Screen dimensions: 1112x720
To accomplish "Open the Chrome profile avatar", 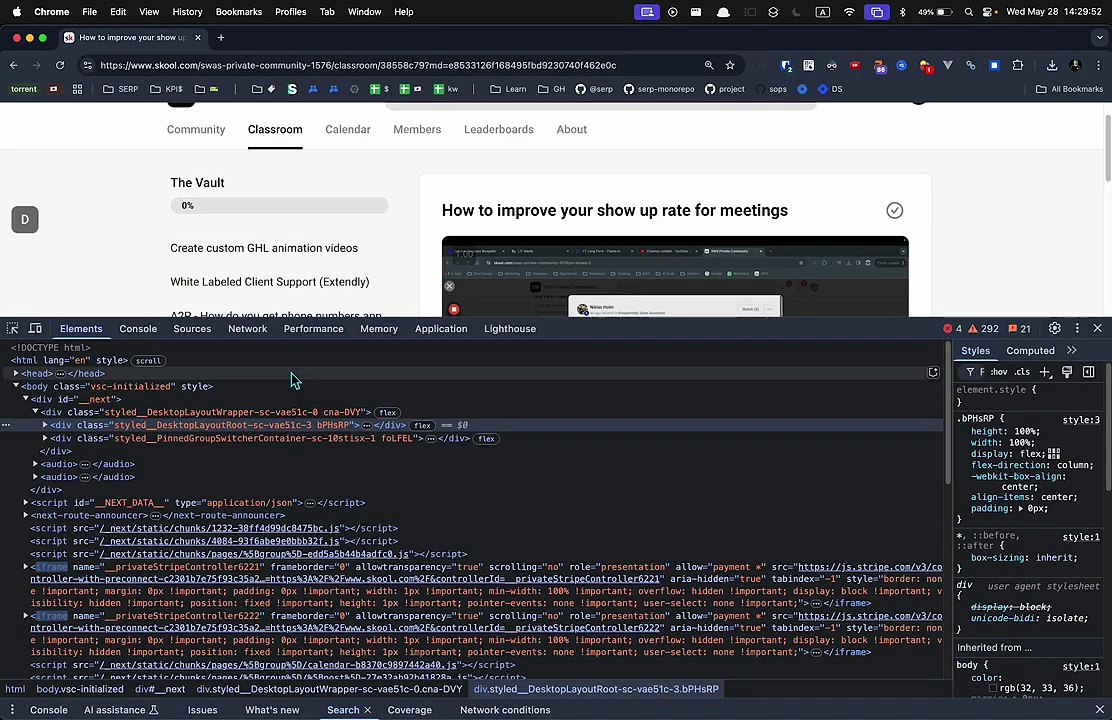I will pos(1075,65).
